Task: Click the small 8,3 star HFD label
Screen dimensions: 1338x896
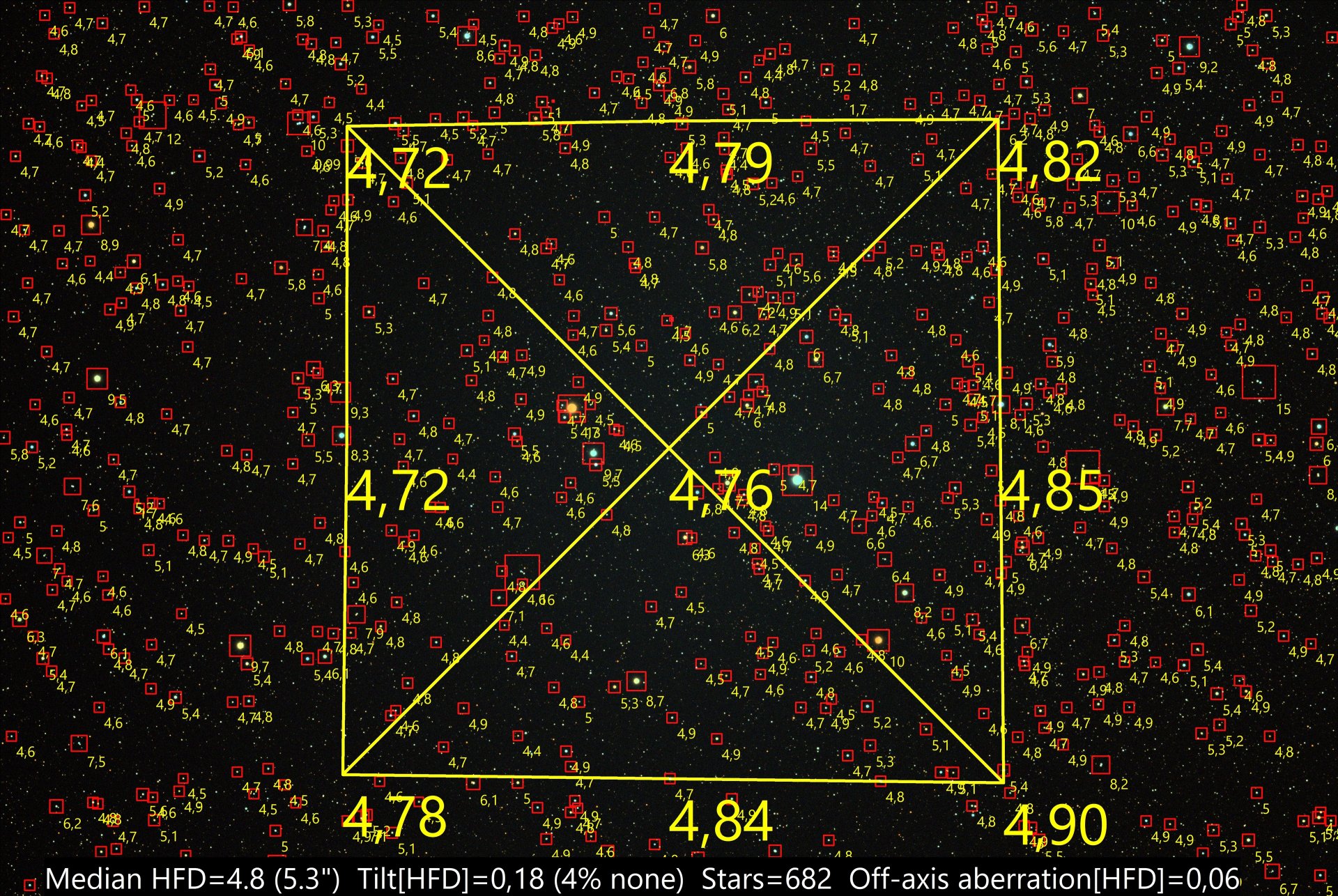Action: pyautogui.click(x=360, y=456)
